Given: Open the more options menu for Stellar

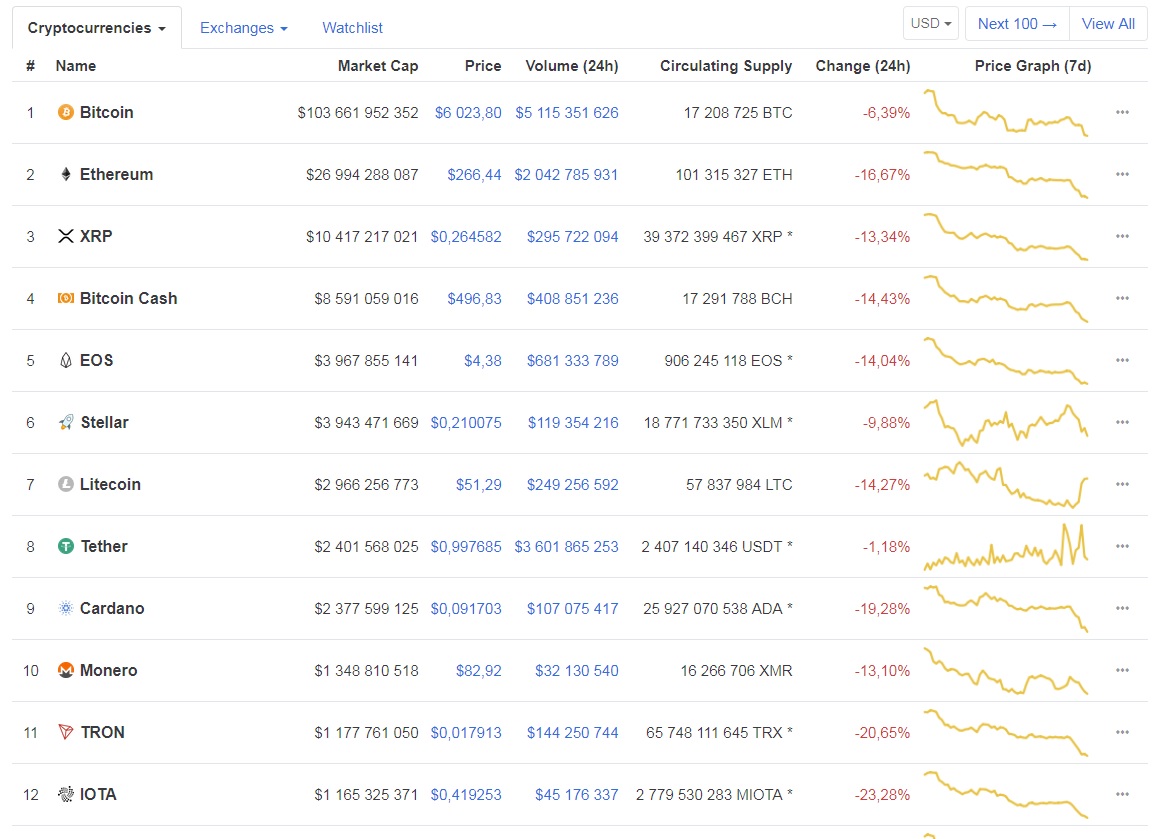Looking at the screenshot, I should (1123, 422).
